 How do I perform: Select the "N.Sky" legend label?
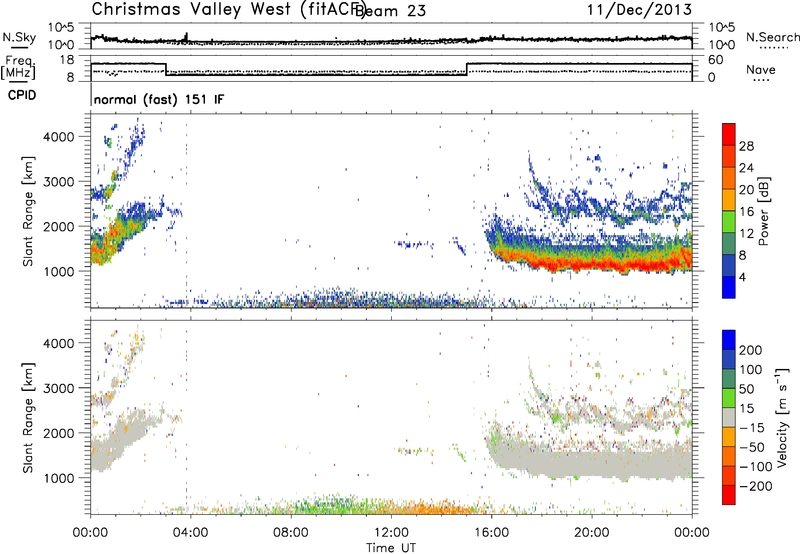click(19, 37)
